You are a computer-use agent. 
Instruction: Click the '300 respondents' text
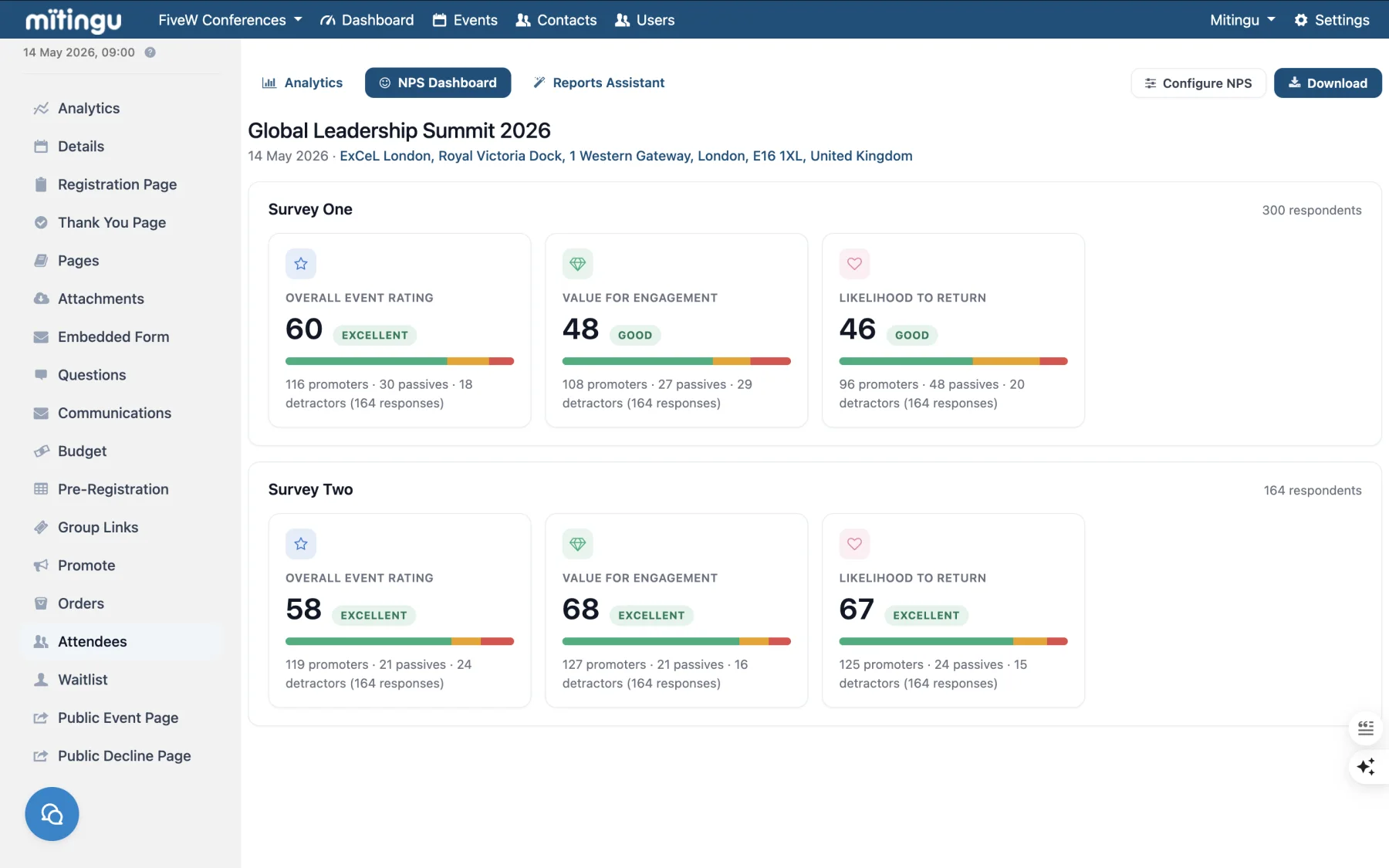click(1312, 211)
